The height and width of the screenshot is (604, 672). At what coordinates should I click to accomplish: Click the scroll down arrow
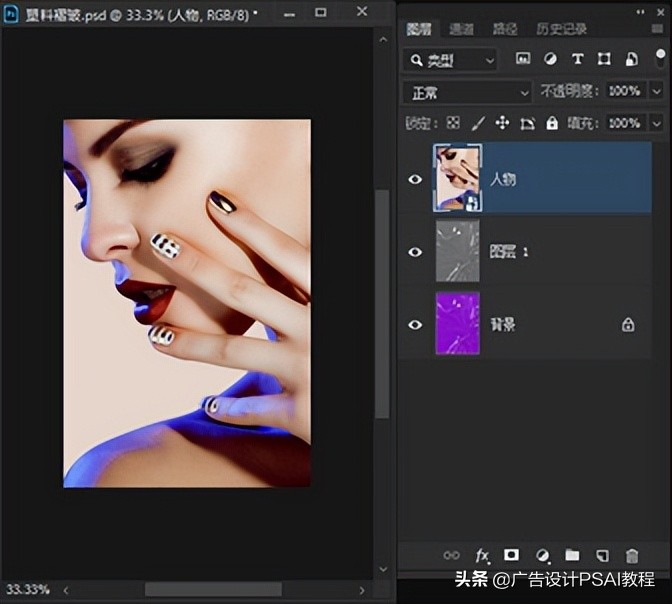pos(383,569)
